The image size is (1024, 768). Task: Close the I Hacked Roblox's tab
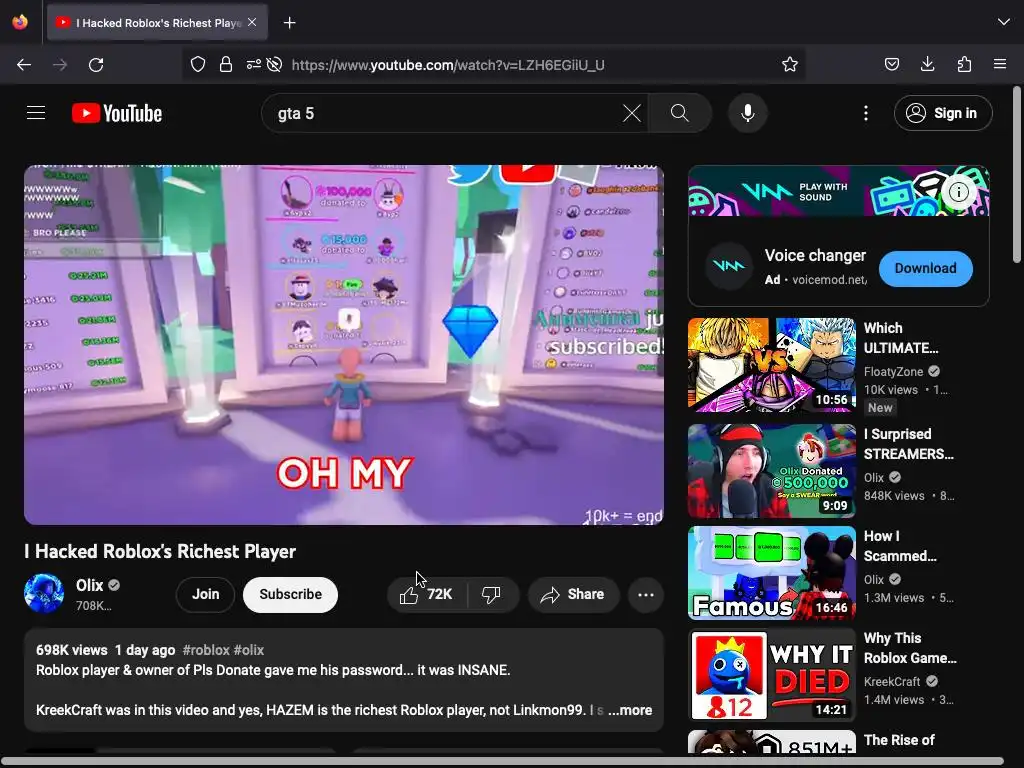252,22
